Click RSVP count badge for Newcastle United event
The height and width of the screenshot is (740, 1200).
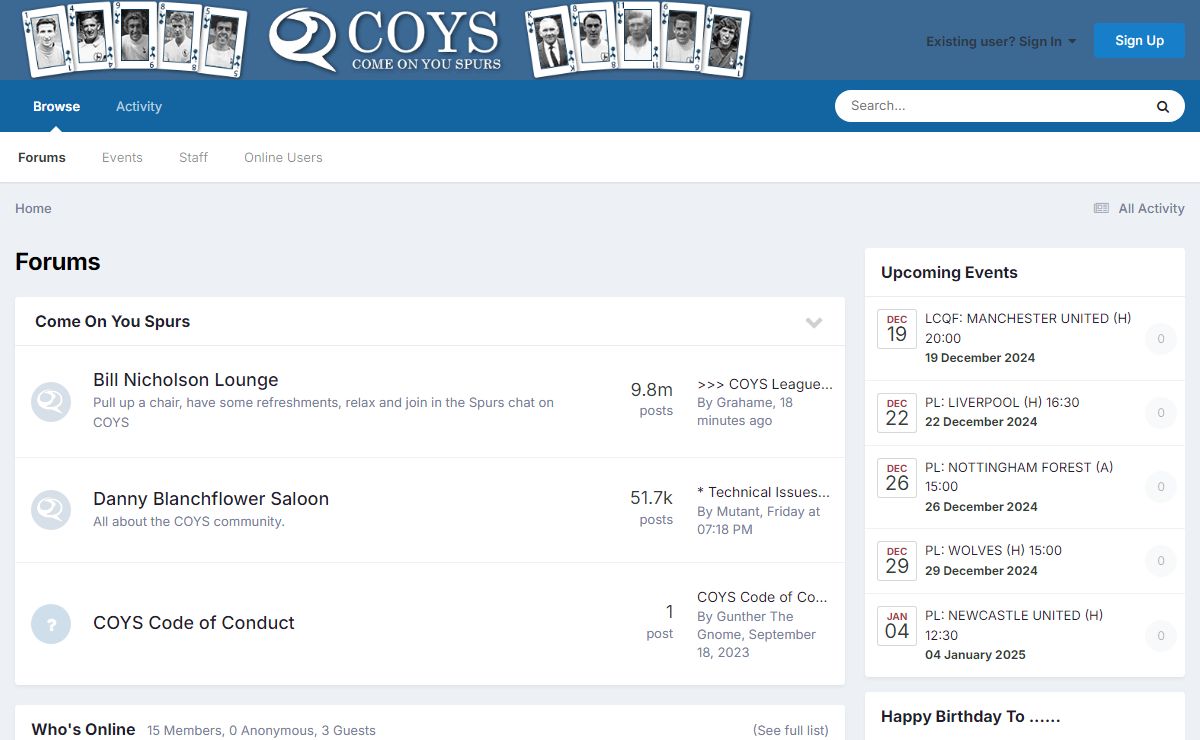(1161, 636)
